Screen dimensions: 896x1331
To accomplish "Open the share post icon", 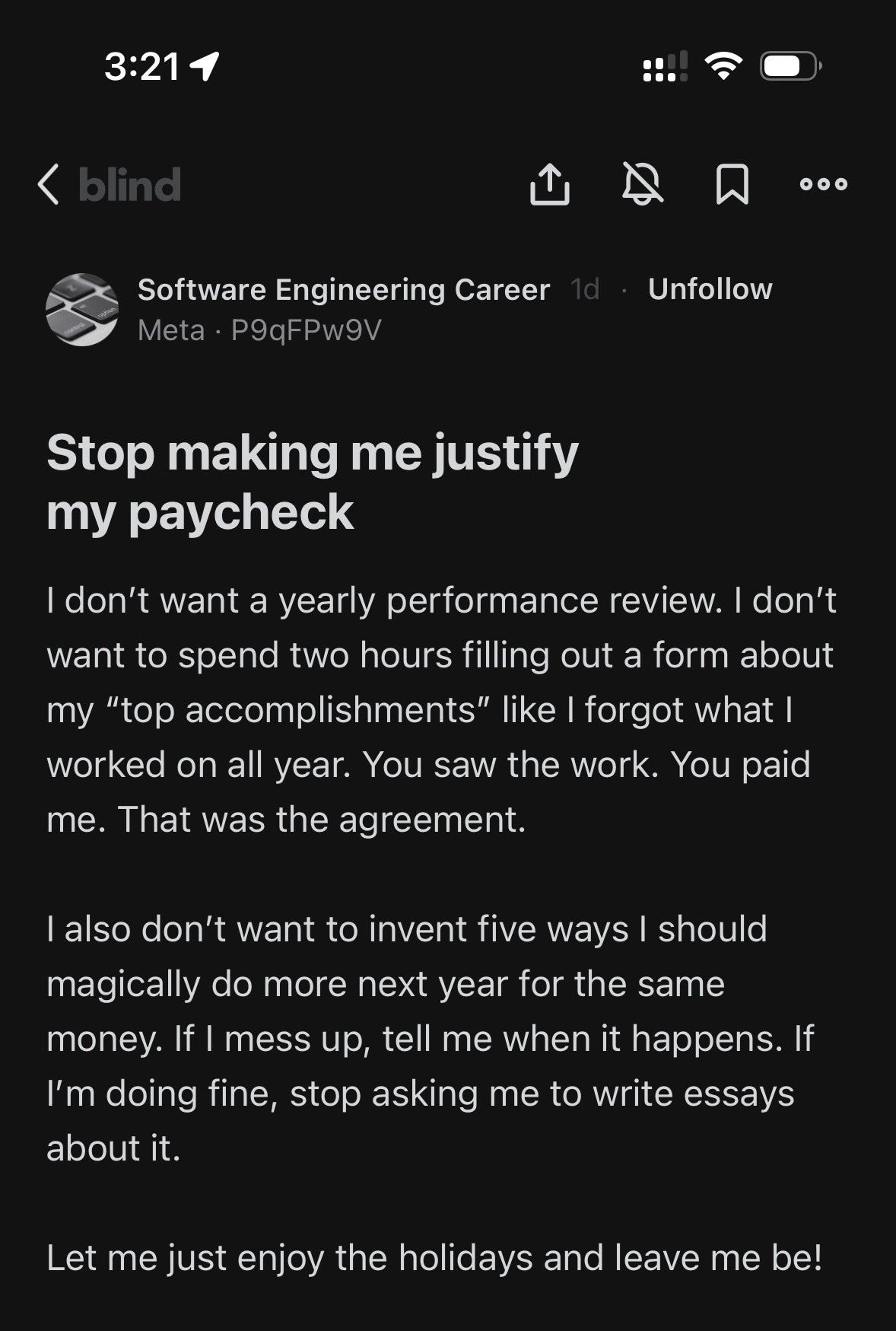I will coord(549,185).
